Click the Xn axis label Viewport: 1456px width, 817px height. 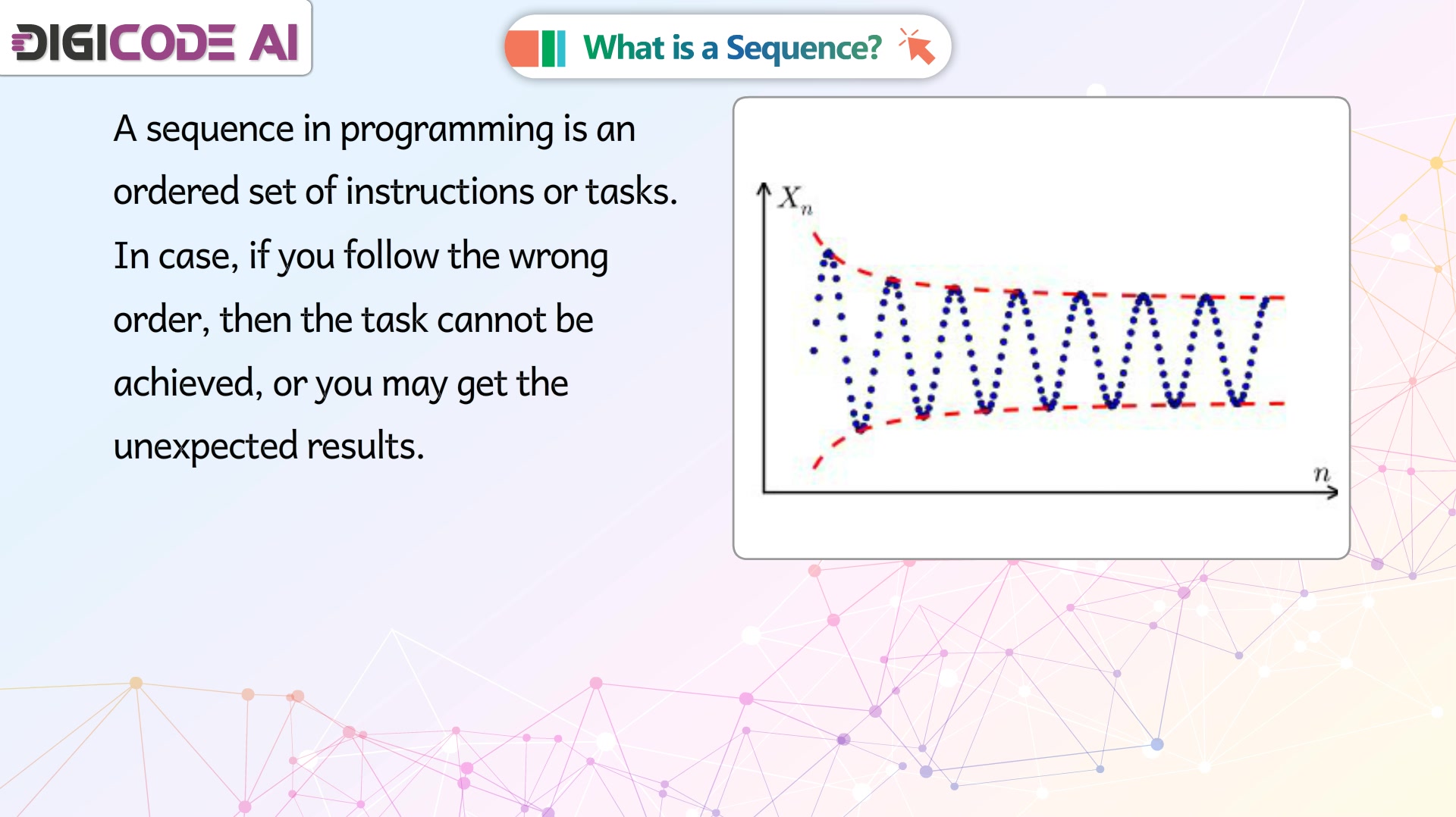click(795, 199)
